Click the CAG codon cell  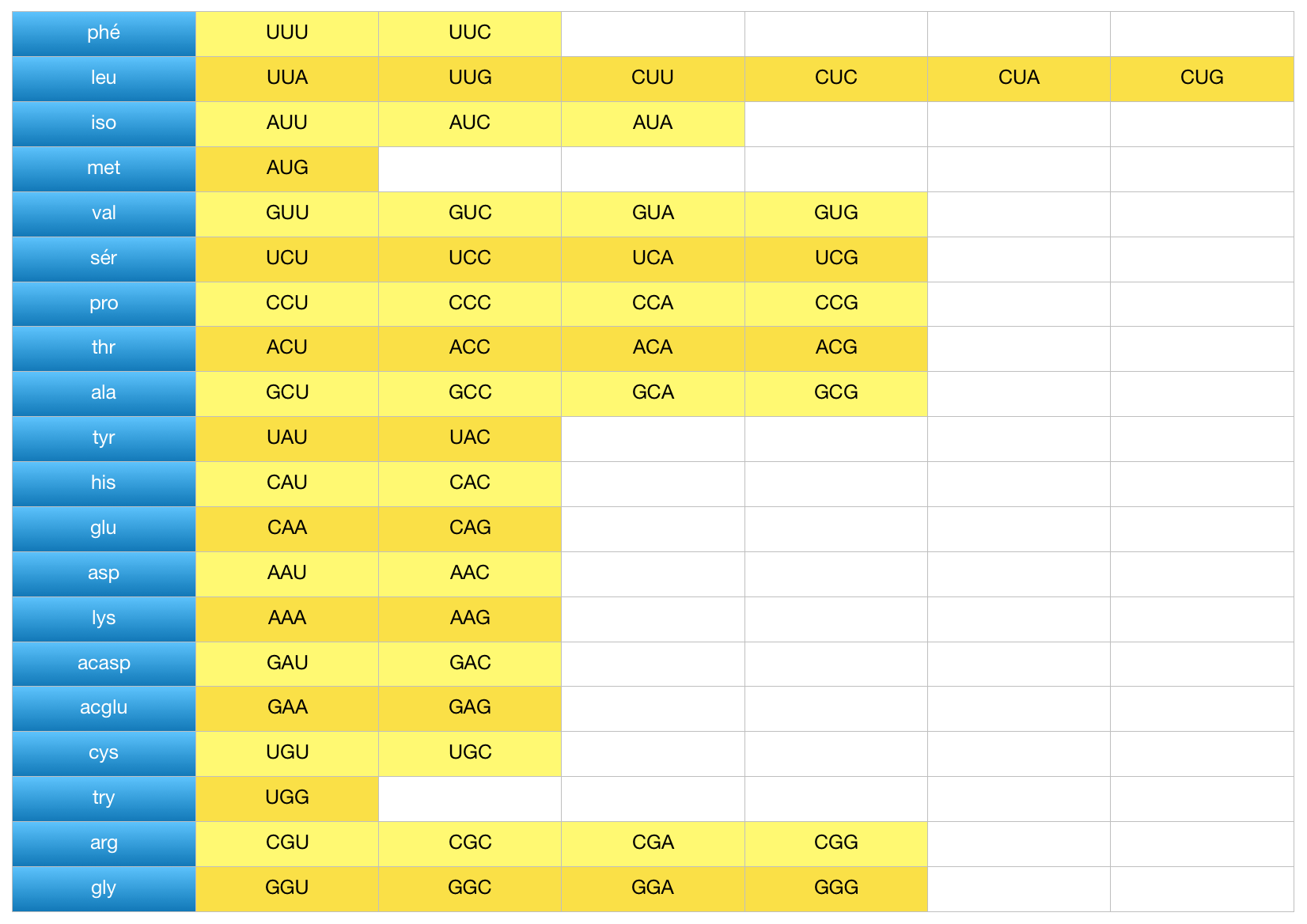point(470,528)
